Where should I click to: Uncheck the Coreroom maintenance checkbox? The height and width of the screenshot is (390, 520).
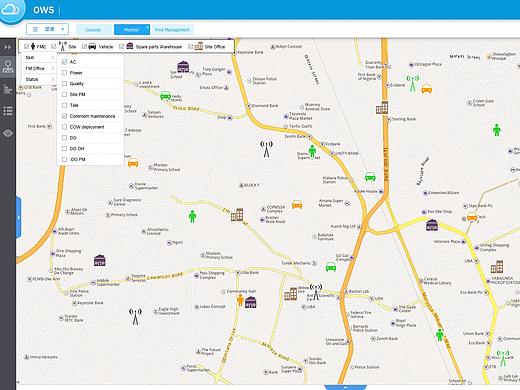[x=64, y=116]
